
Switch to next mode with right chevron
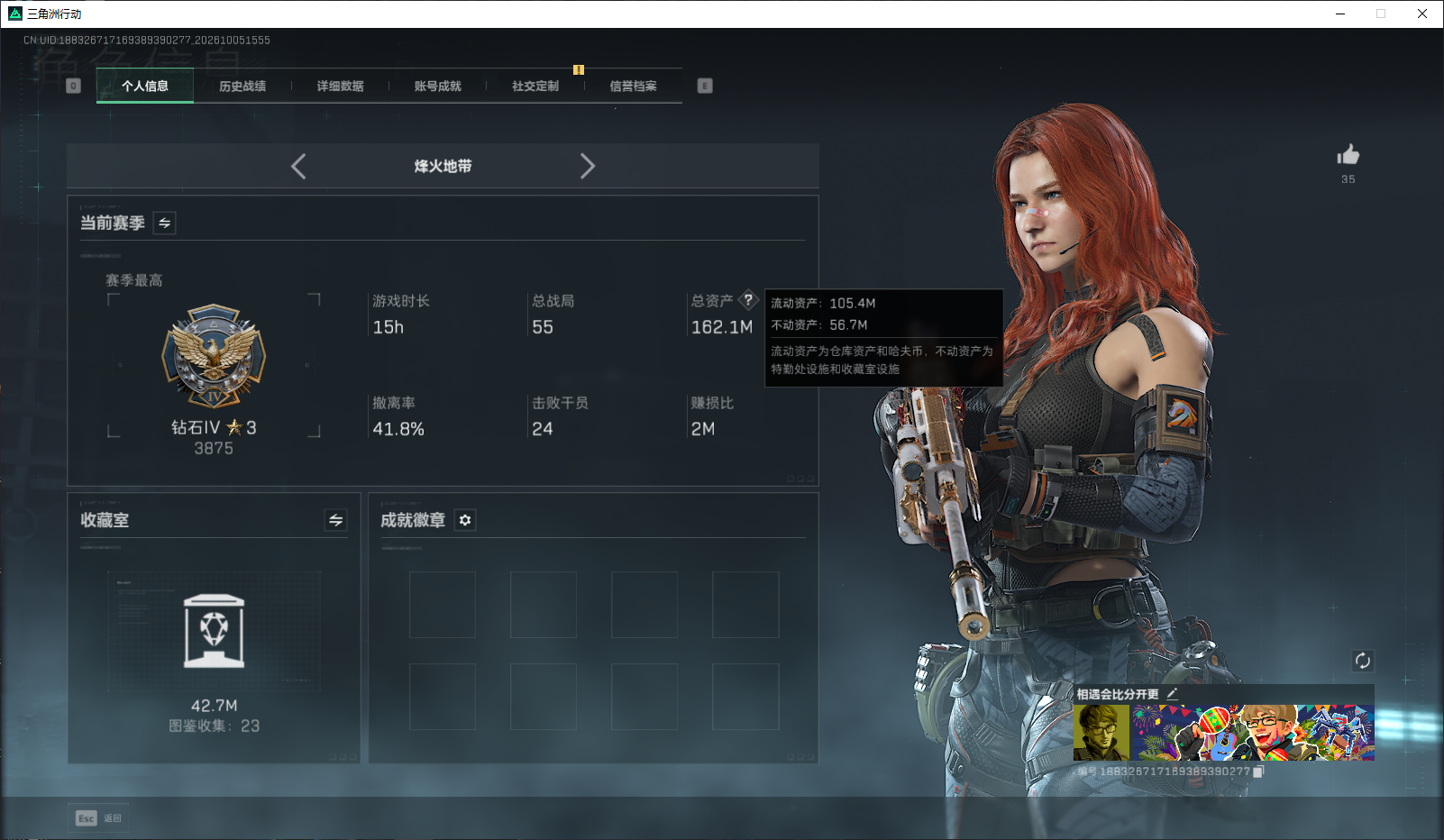[x=588, y=166]
